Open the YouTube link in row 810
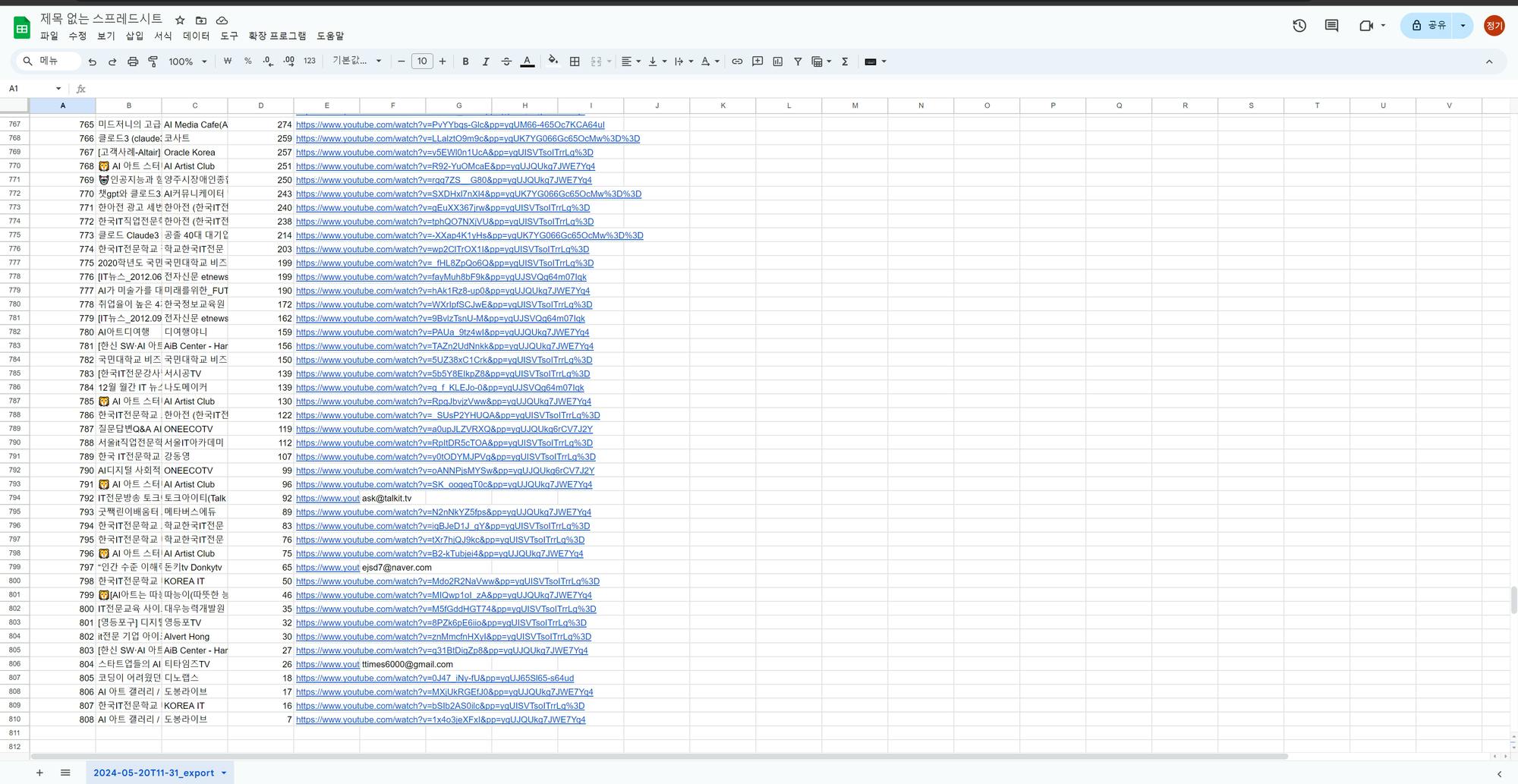Viewport: 1518px width, 784px height. click(441, 719)
